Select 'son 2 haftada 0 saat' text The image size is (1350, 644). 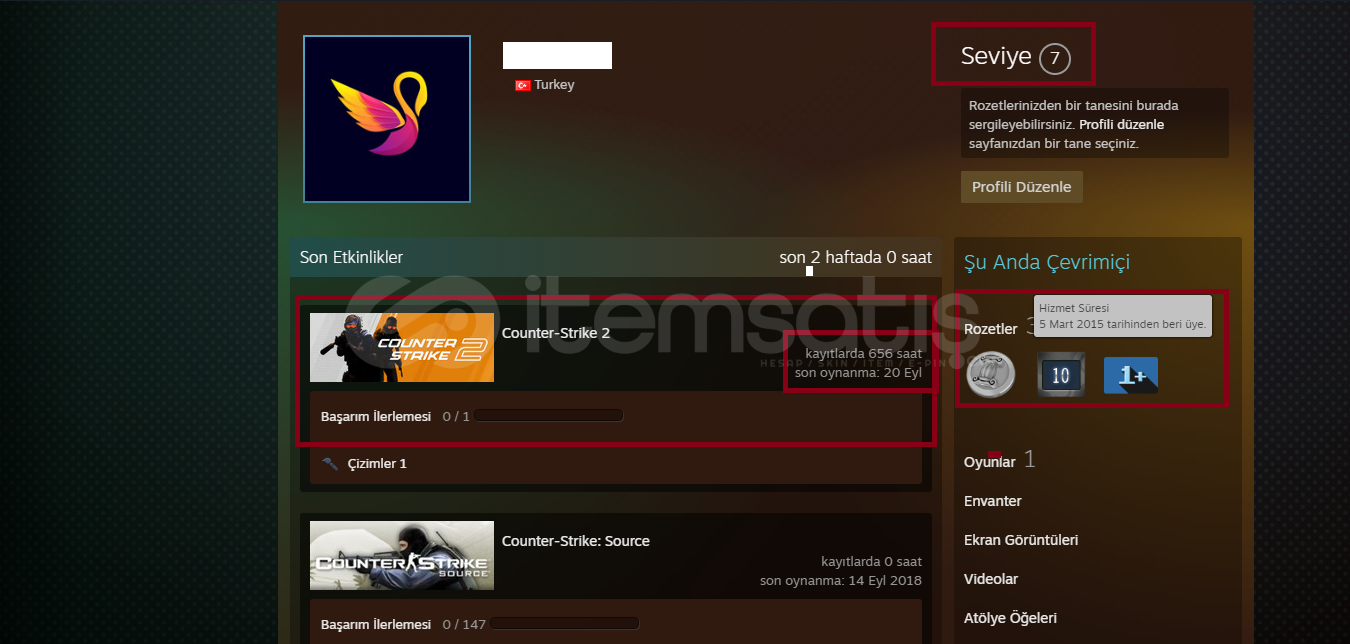tap(856, 257)
